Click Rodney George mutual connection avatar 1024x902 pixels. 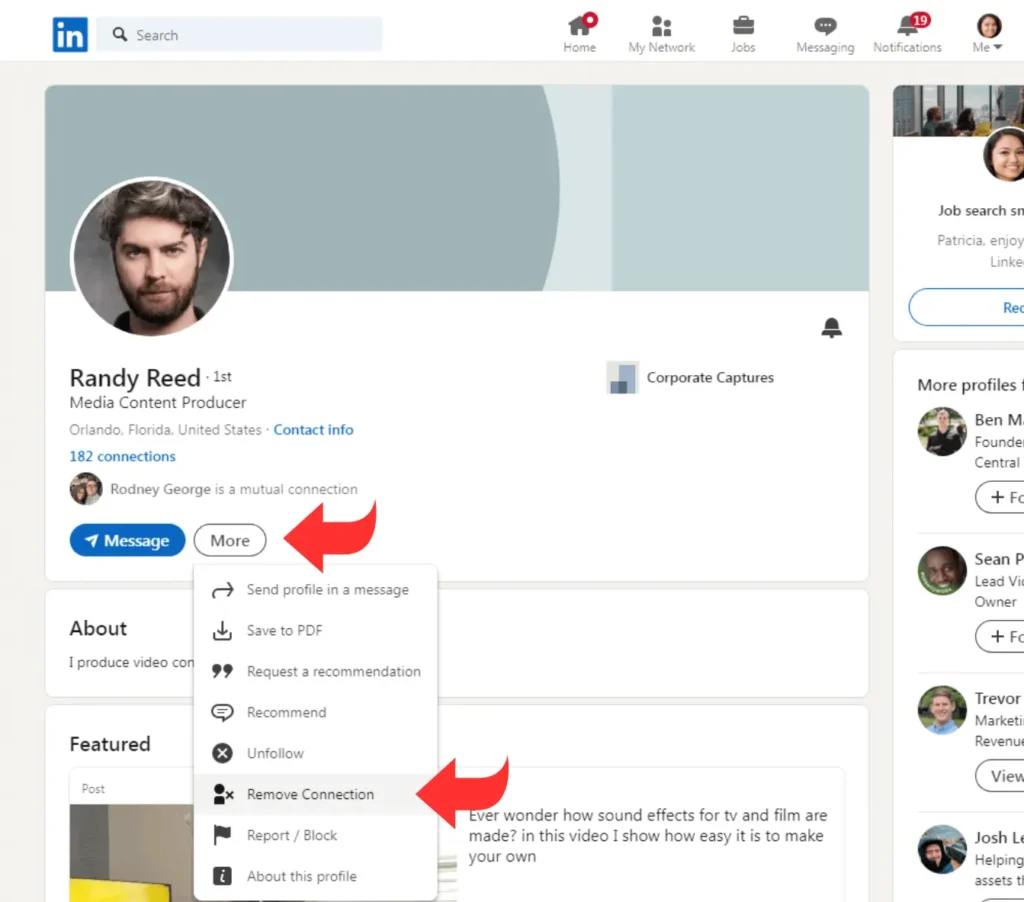pyautogui.click(x=86, y=489)
